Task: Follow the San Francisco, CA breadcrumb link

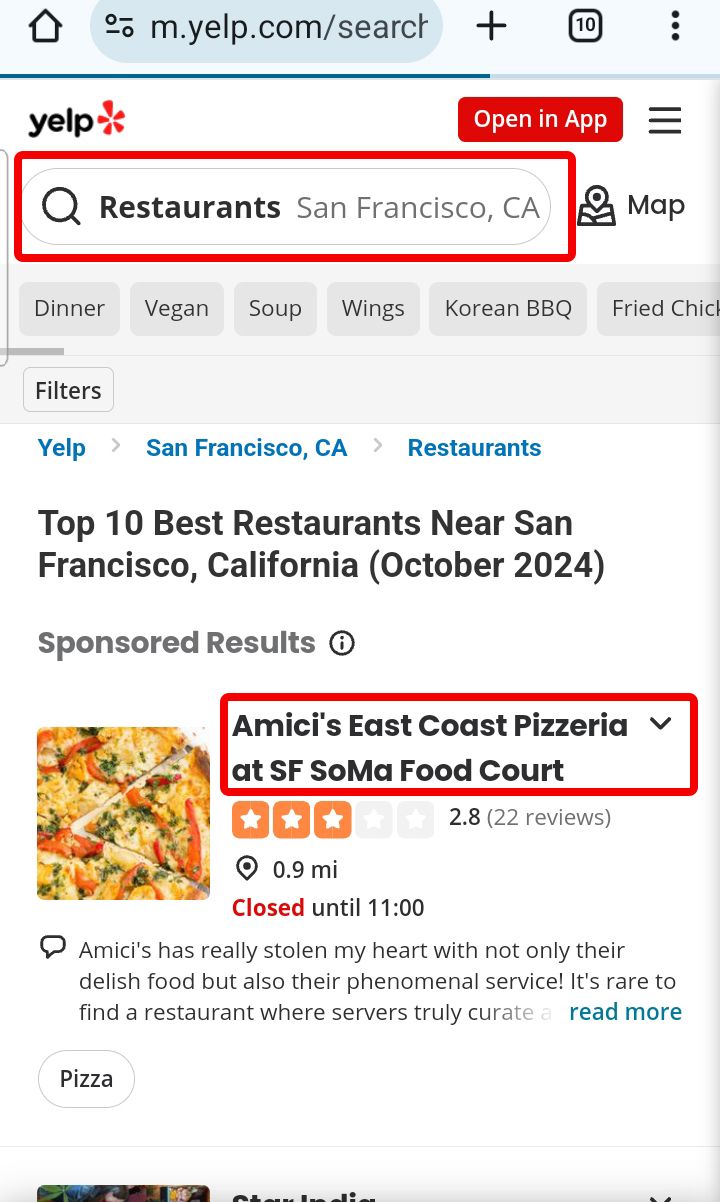Action: pos(246,448)
